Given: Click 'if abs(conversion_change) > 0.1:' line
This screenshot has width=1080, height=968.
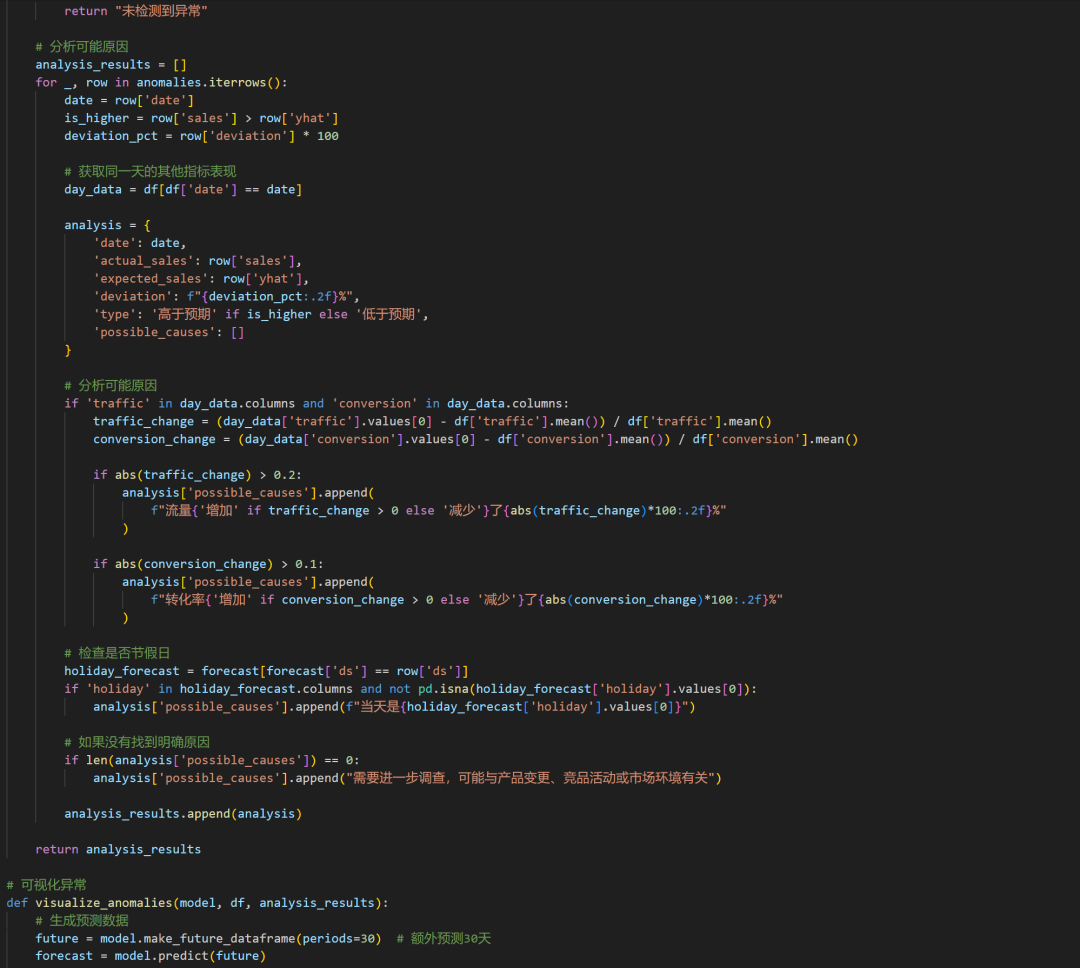Looking at the screenshot, I should tap(208, 564).
